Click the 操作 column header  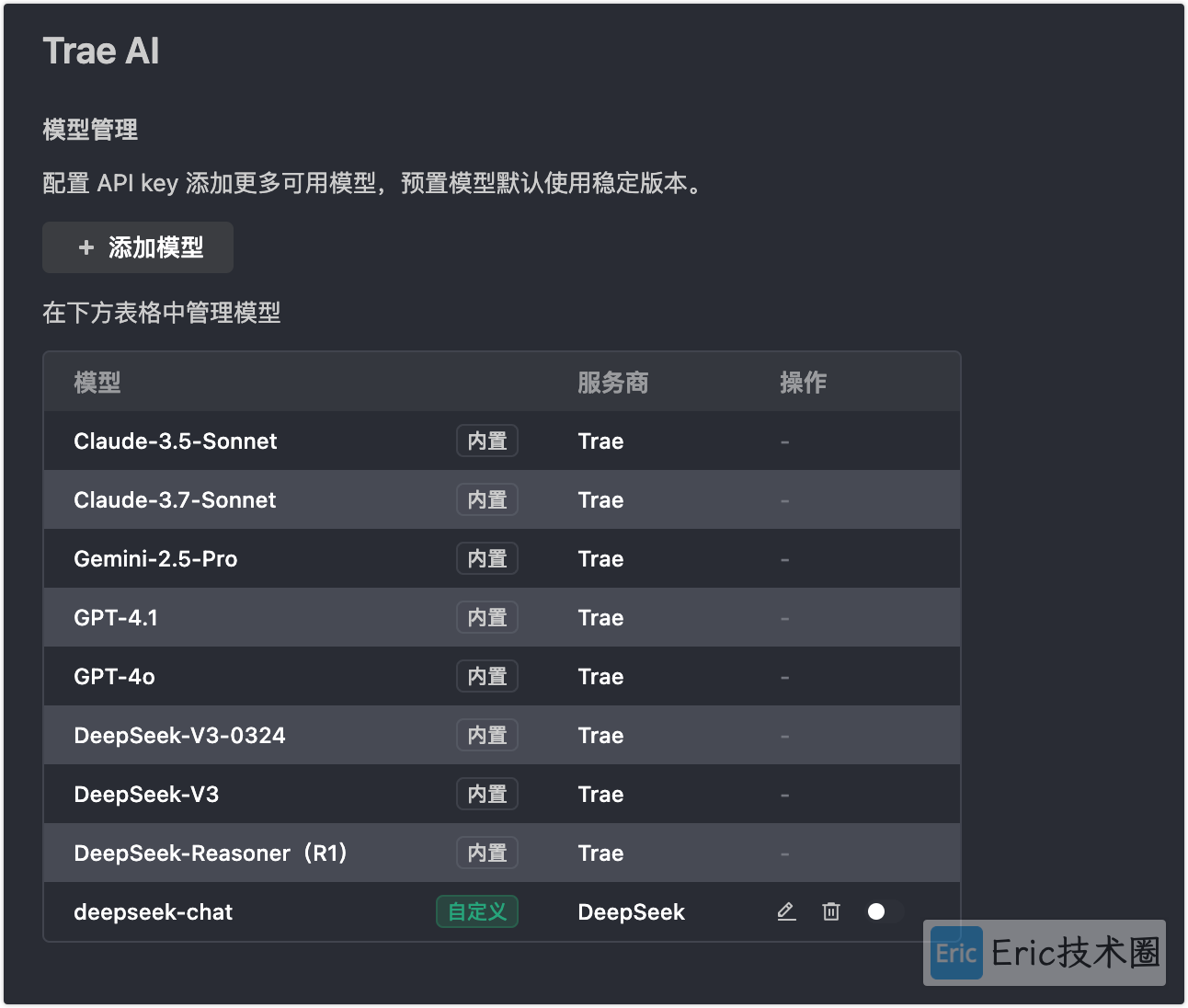tap(804, 383)
